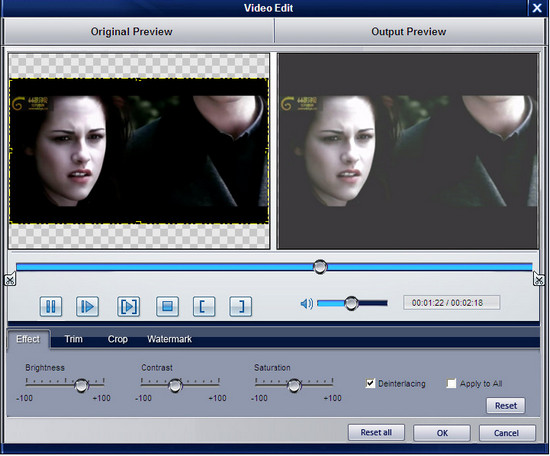Click the time display 00:01:22 / 00:02:18

451,303
